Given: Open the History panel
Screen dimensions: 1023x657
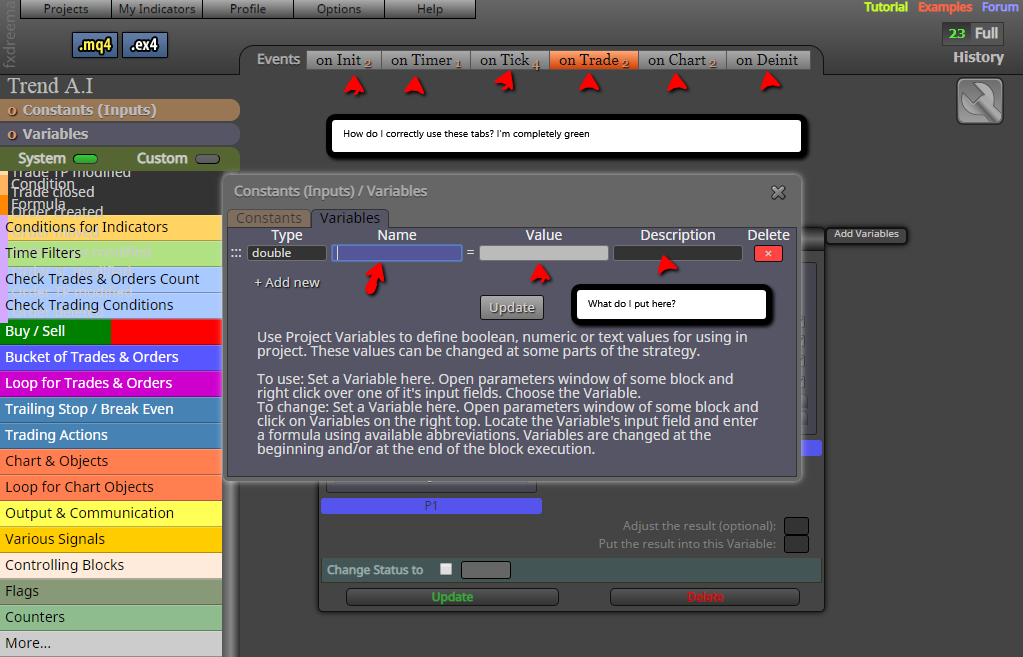Looking at the screenshot, I should click(x=978, y=57).
